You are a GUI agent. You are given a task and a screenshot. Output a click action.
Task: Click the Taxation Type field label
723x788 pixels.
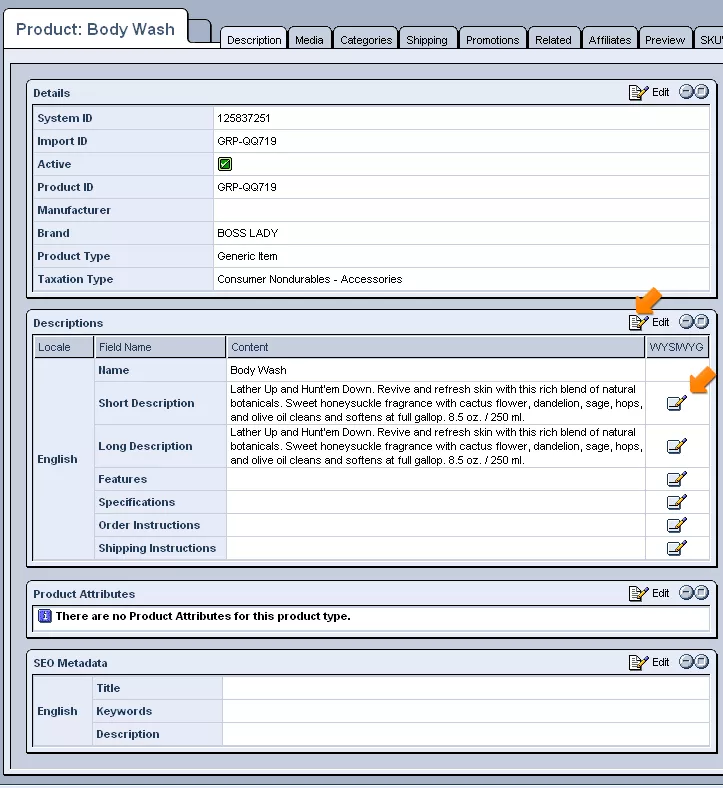tap(75, 279)
